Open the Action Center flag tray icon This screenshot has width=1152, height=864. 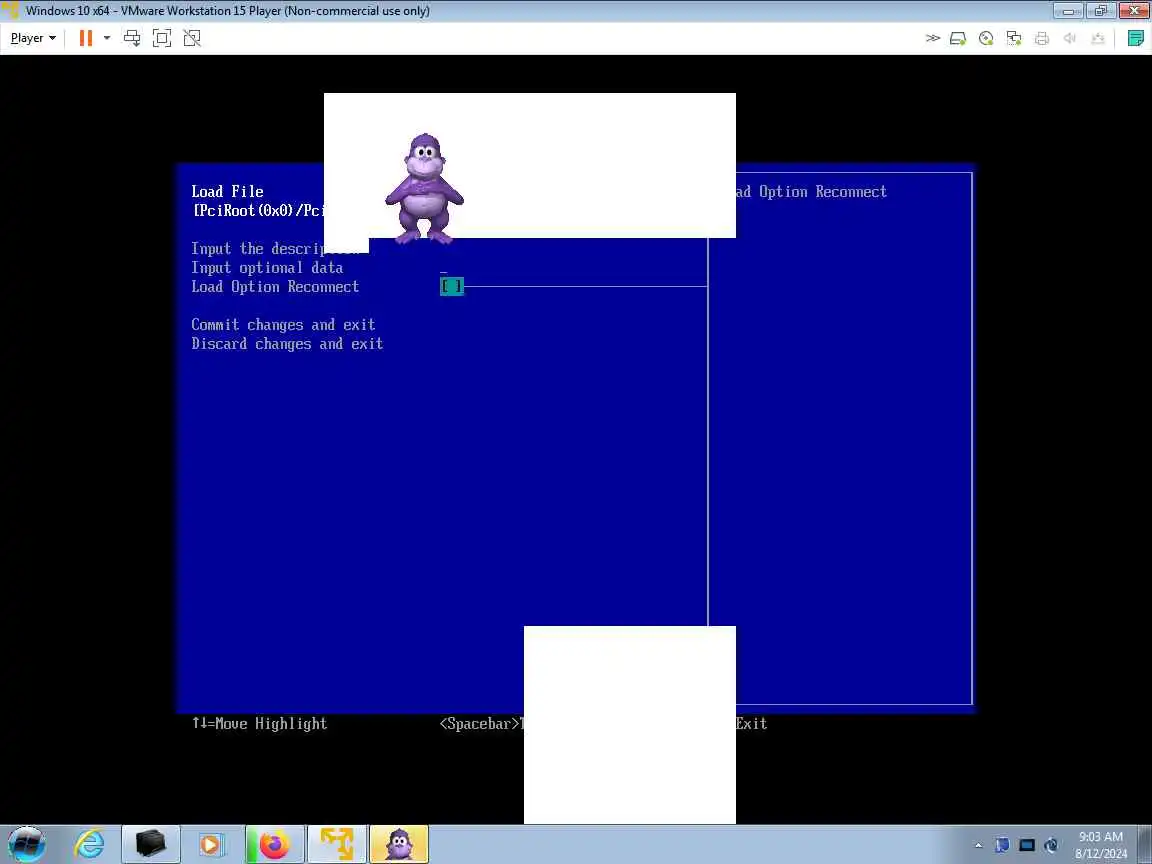(1002, 845)
